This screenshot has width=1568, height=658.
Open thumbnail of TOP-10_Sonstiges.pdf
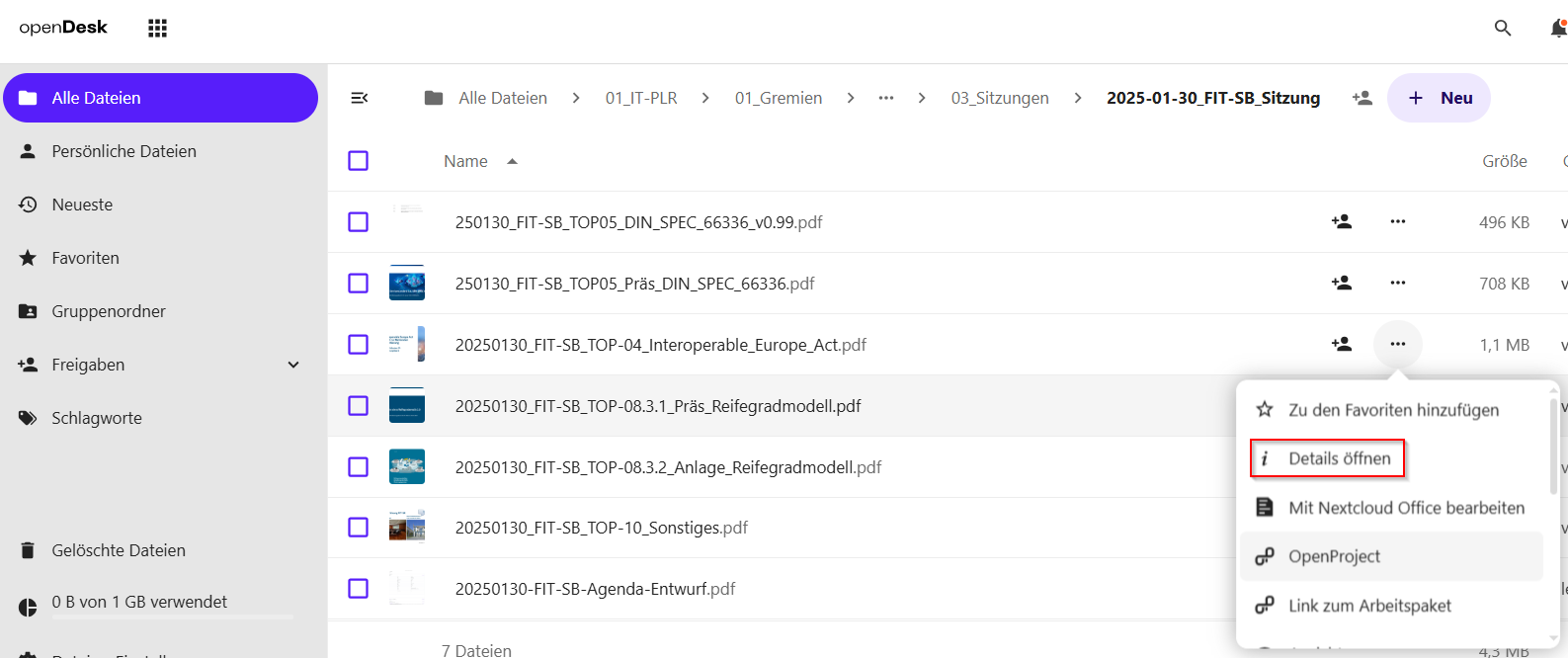407,528
